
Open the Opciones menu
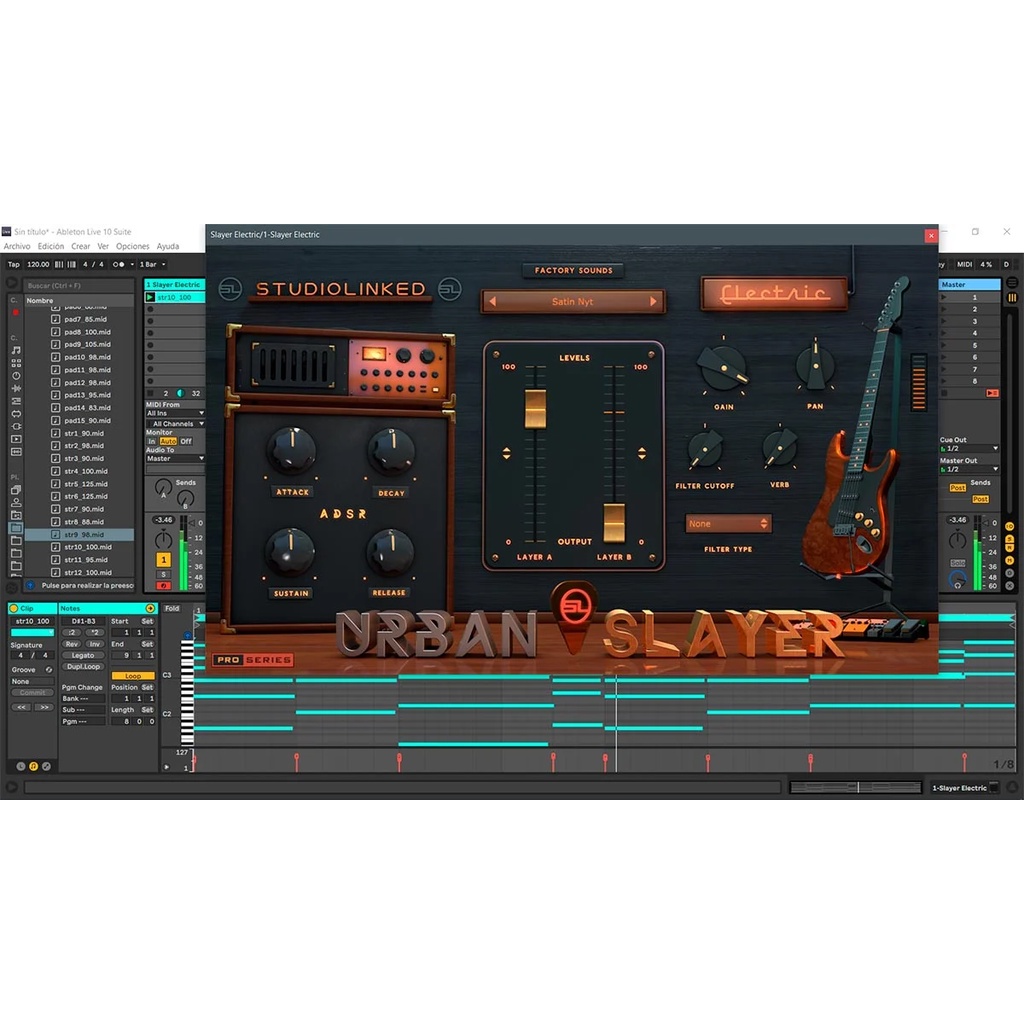point(133,246)
